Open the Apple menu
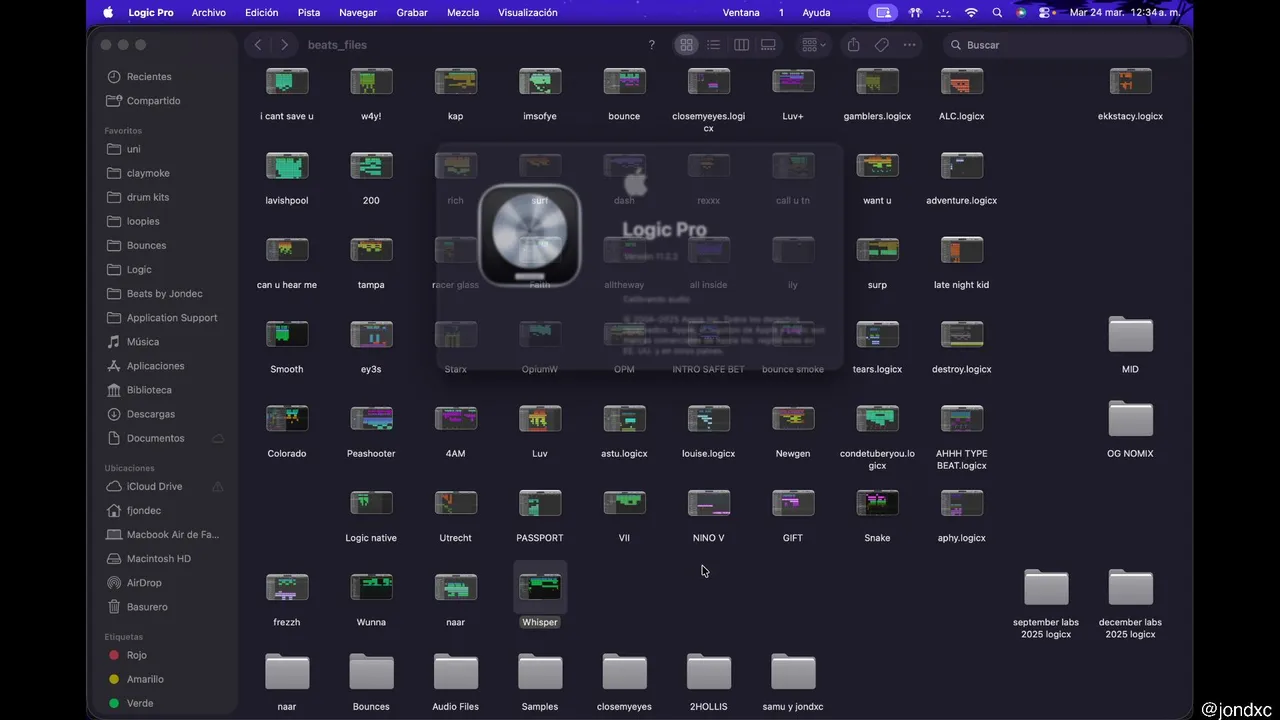The width and height of the screenshot is (1280, 720). tap(107, 12)
